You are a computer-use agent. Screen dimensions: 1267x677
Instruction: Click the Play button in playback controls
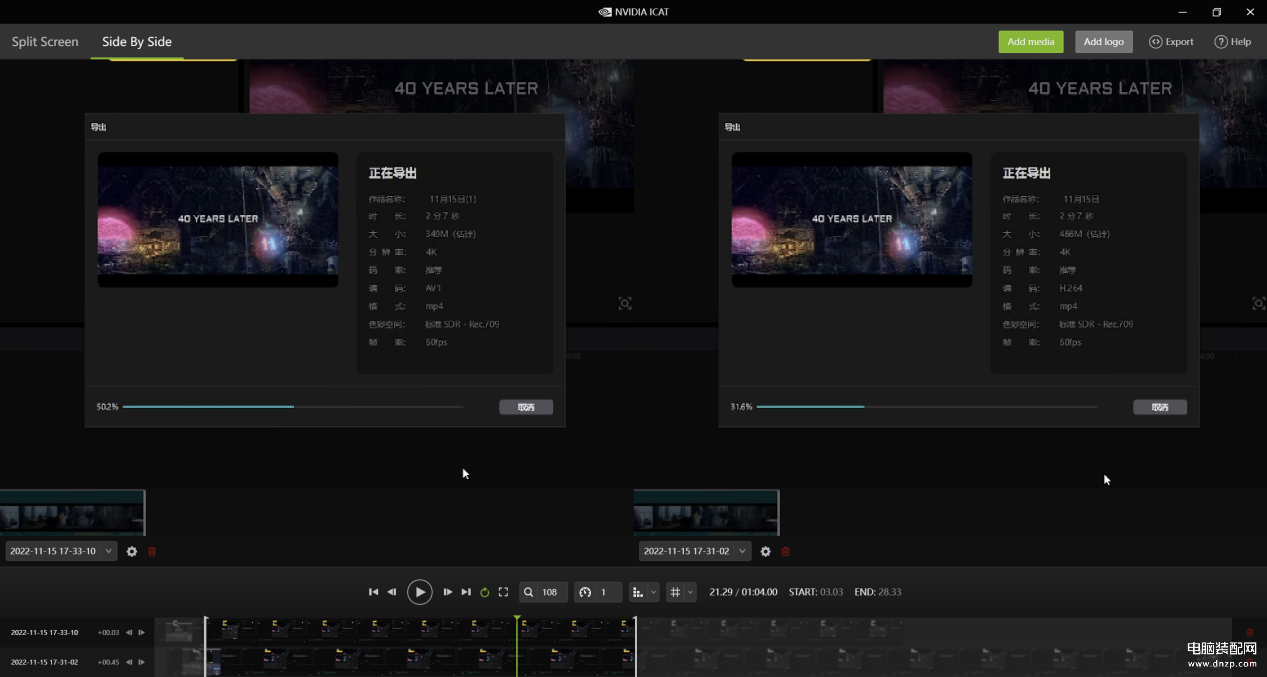[420, 592]
